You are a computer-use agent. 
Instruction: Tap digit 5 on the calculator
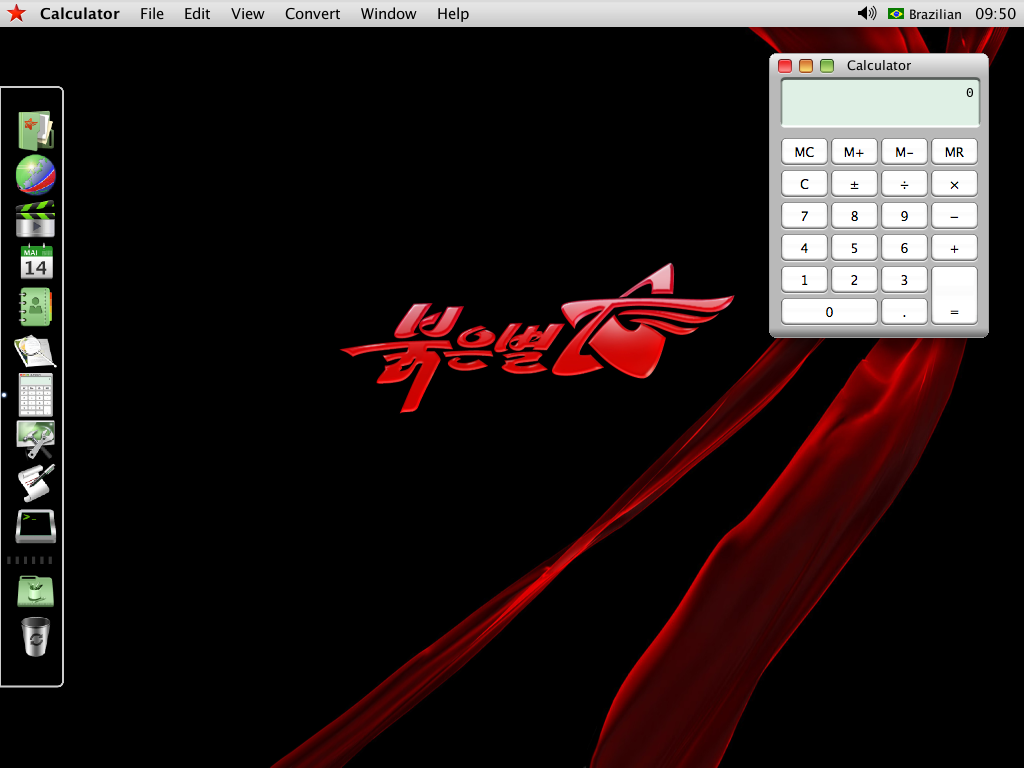(854, 248)
